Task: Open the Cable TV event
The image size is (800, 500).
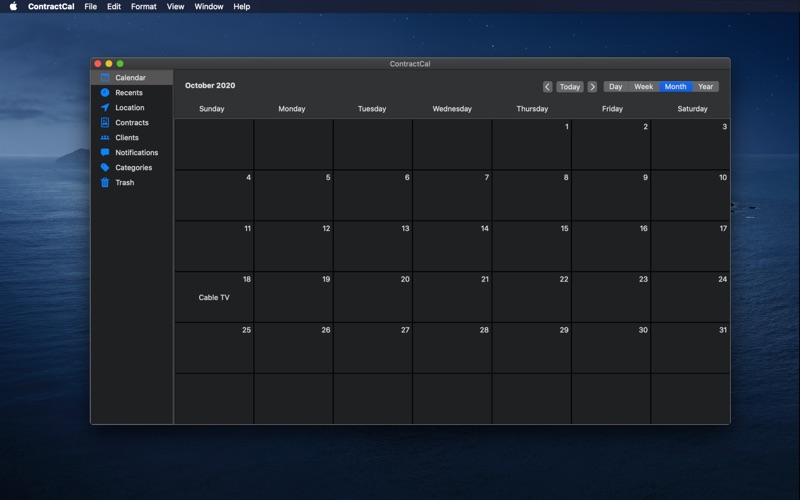Action: [x=214, y=297]
